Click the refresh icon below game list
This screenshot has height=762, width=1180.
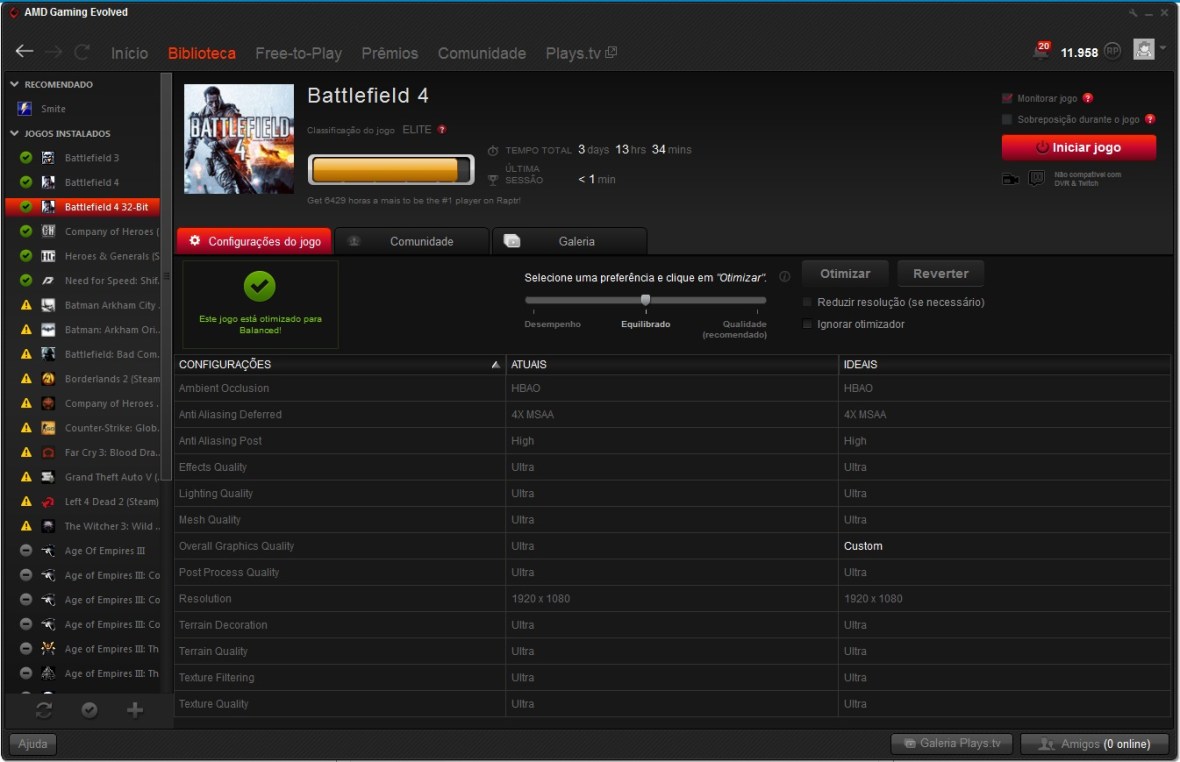44,709
